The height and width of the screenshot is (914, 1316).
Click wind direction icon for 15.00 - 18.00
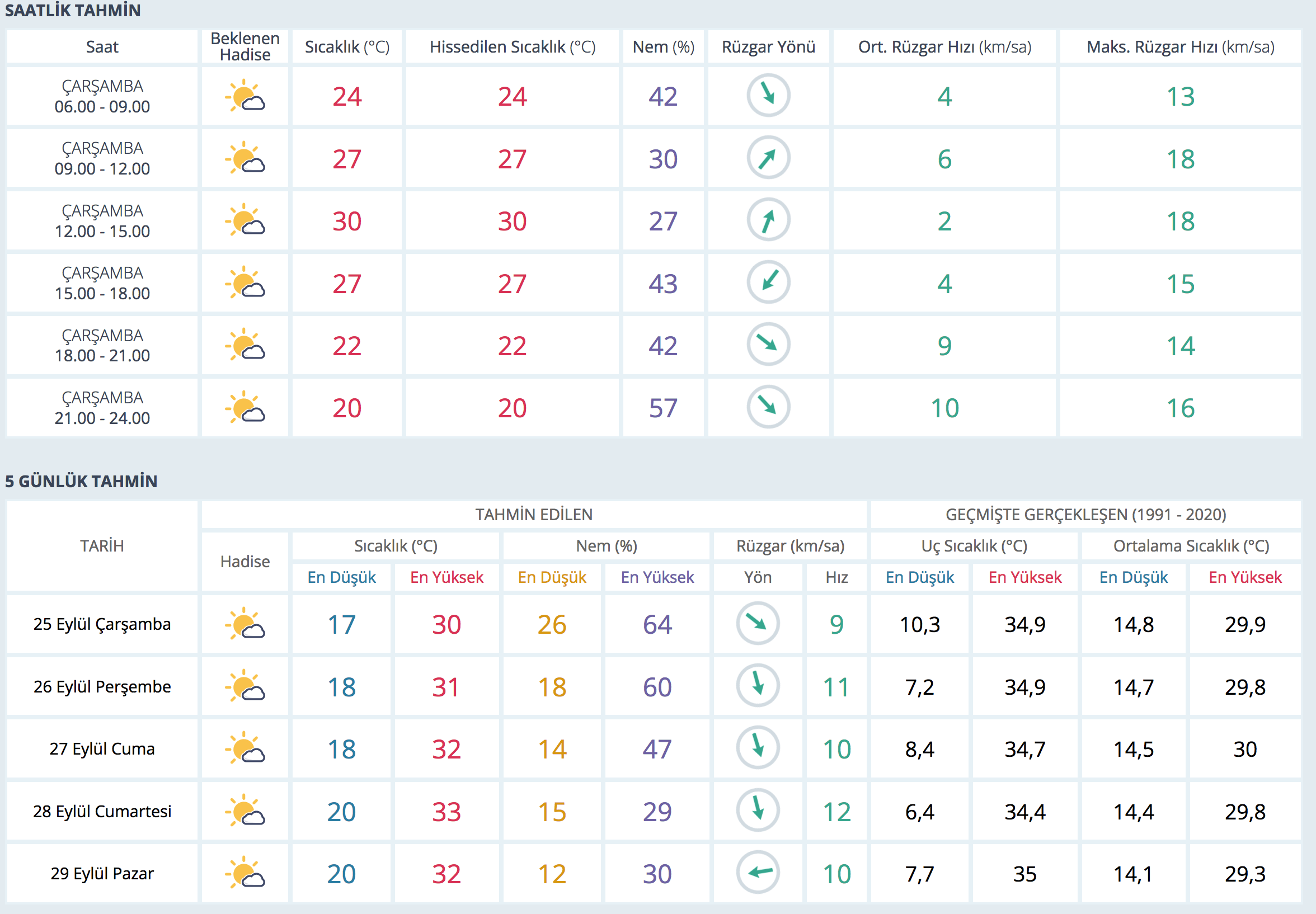pos(768,282)
